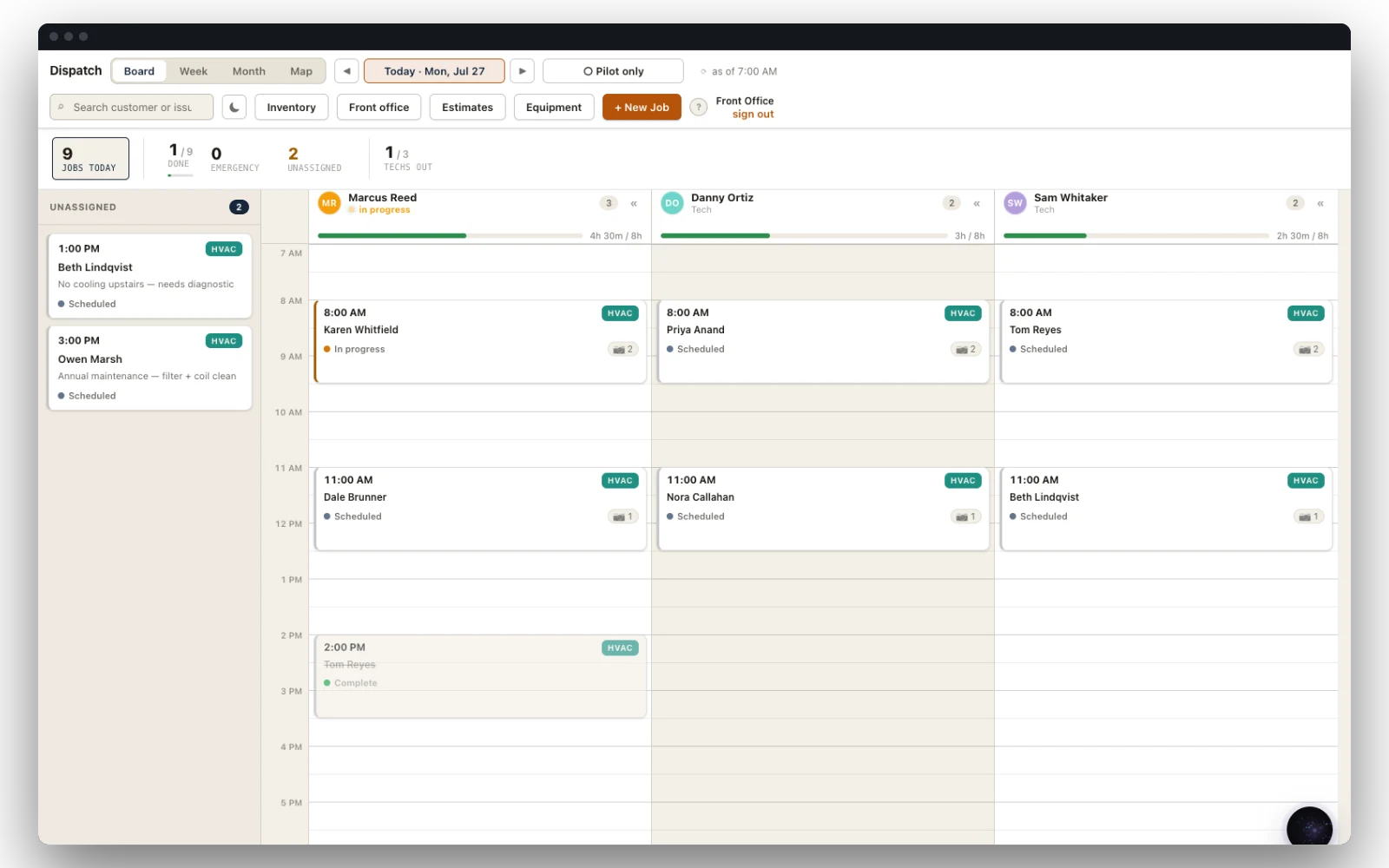Open Nora Callahan 11:00 AM job card
Image resolution: width=1389 pixels, height=868 pixels.
pos(824,510)
